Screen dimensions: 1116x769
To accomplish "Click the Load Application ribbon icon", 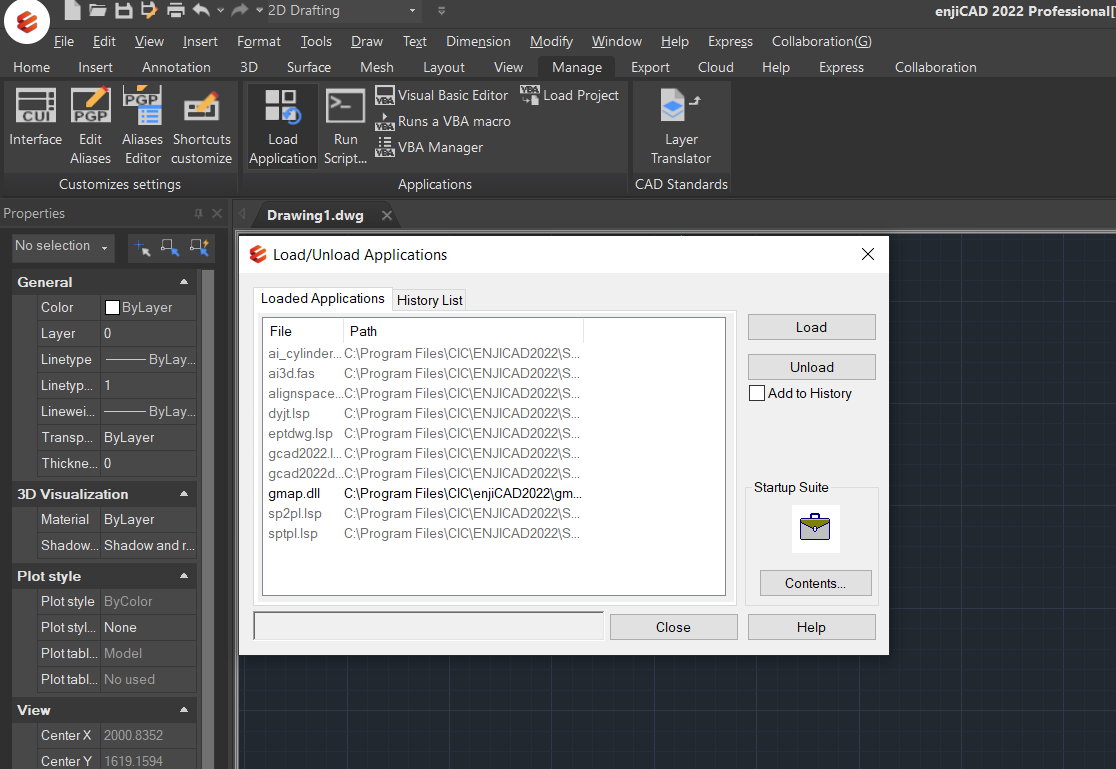I will (x=283, y=127).
